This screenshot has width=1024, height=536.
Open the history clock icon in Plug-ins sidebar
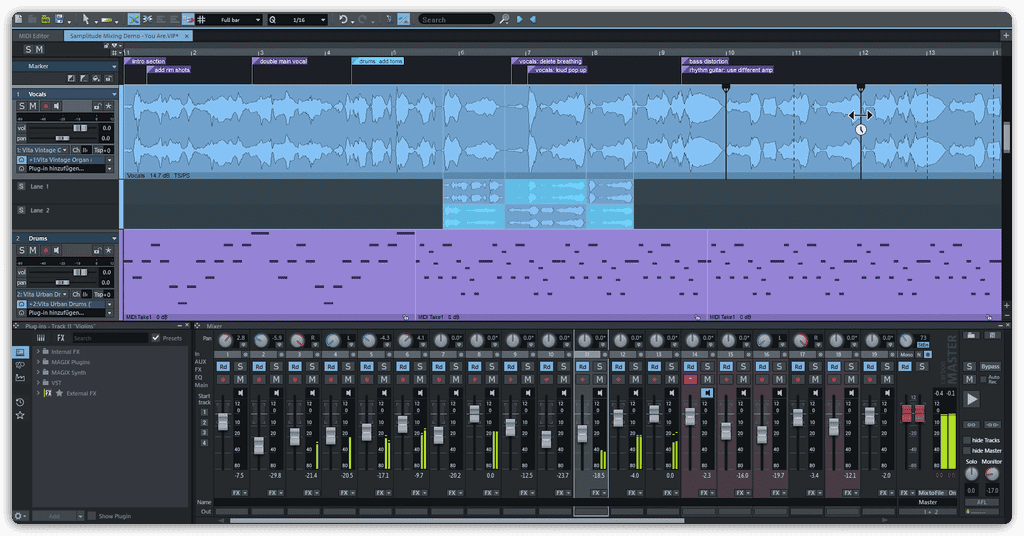click(20, 402)
